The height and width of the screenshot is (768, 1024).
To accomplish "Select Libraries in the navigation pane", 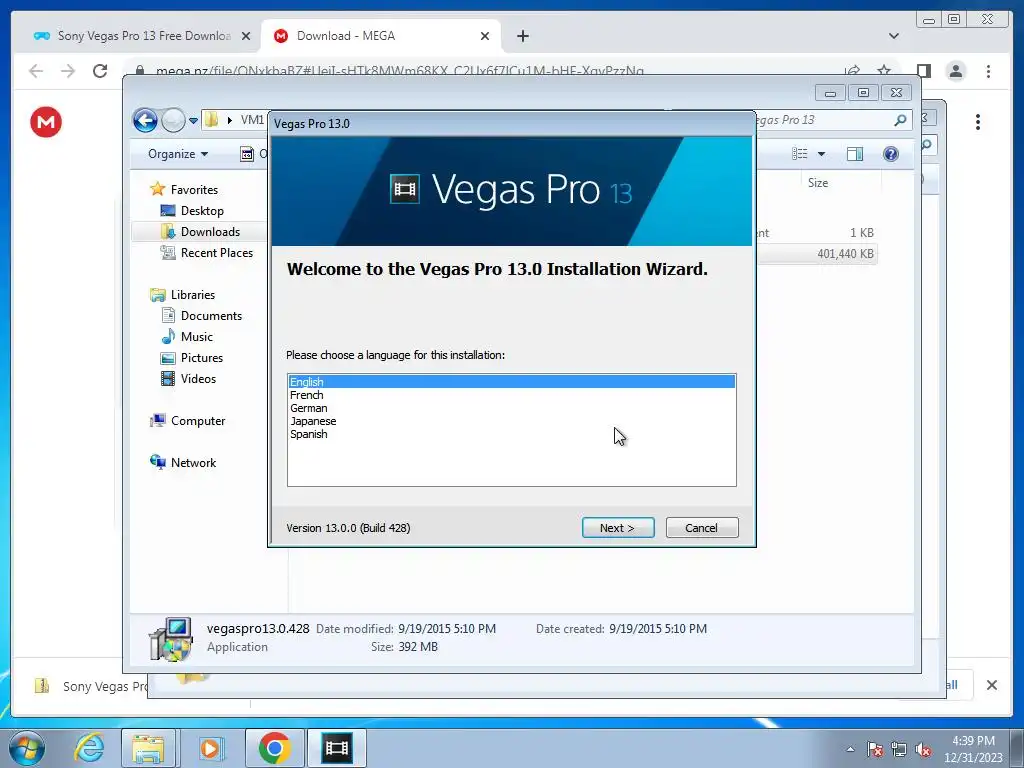I will tap(193, 295).
